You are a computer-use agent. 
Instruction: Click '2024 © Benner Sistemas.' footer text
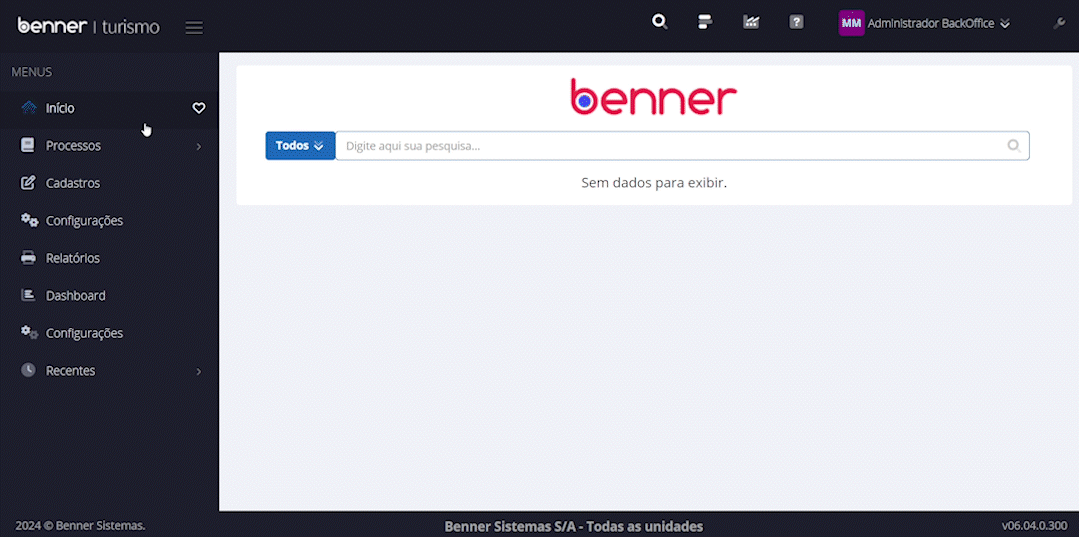click(80, 525)
